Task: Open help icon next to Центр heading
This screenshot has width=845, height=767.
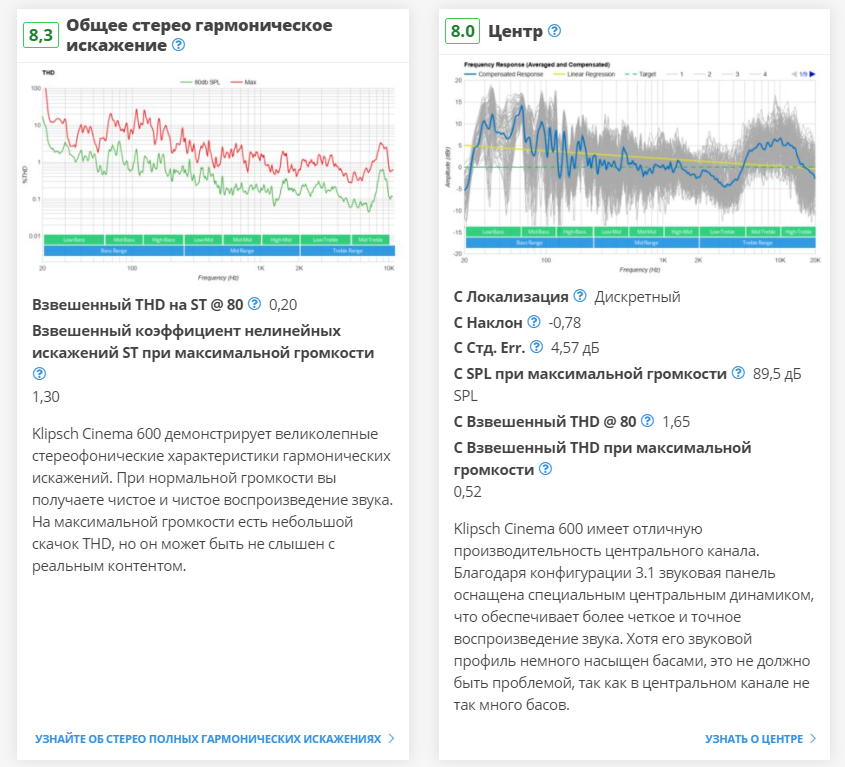Action: (x=555, y=31)
